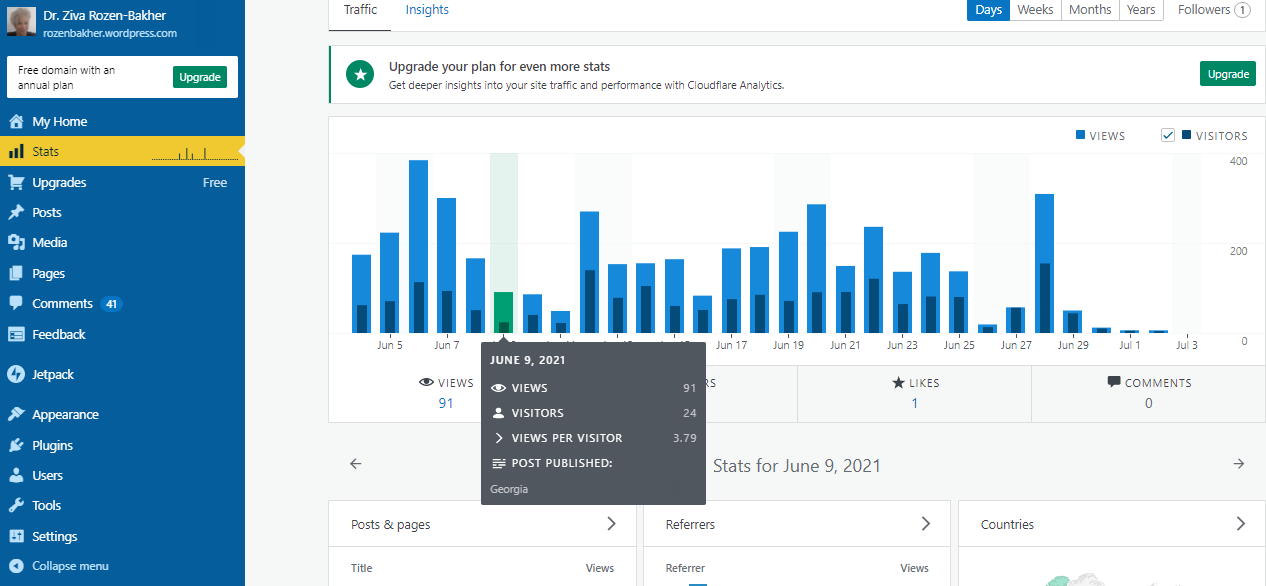Open Appearance paintbrush icon
Image resolution: width=1266 pixels, height=586 pixels.
click(15, 414)
